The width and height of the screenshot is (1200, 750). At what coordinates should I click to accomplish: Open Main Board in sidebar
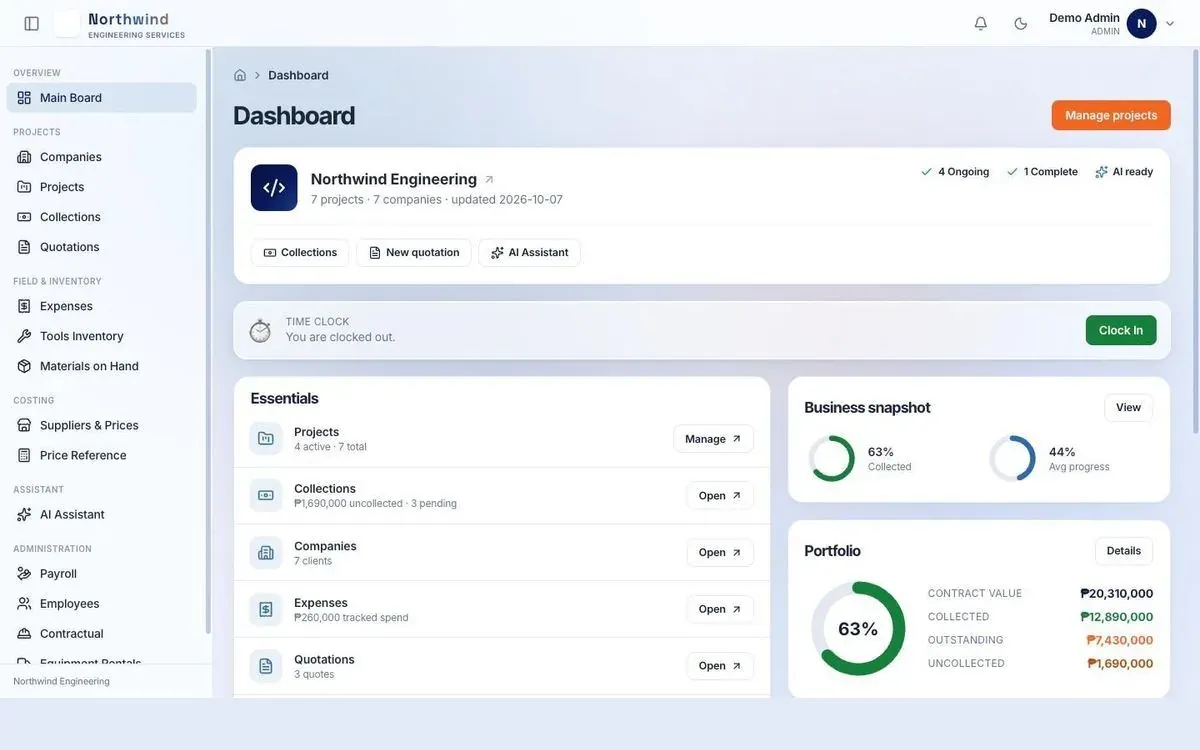tap(102, 98)
